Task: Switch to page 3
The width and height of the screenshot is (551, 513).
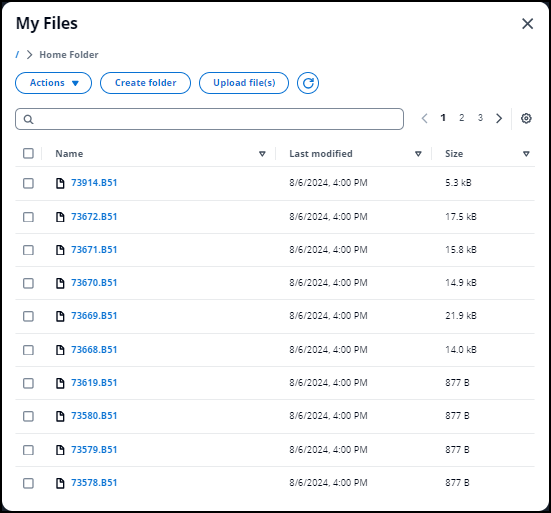Action: pos(480,118)
